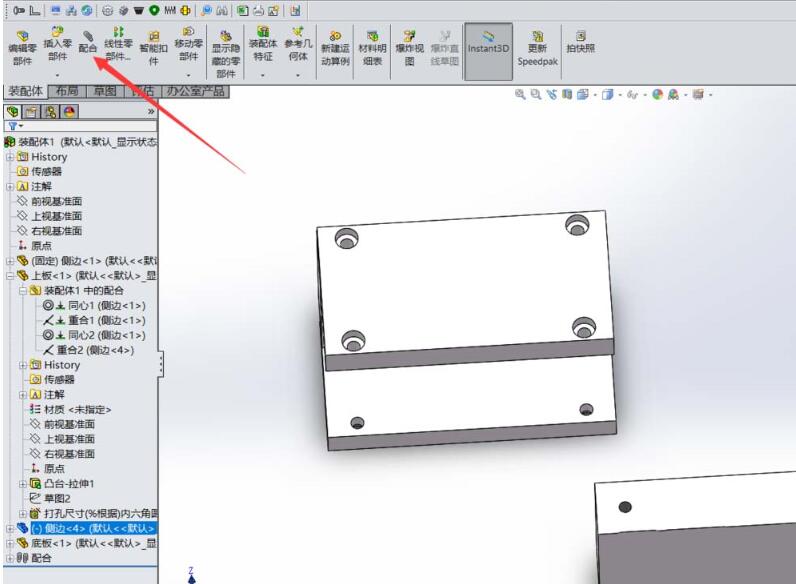
Task: Switch to the 布局 tab
Action: tap(68, 91)
